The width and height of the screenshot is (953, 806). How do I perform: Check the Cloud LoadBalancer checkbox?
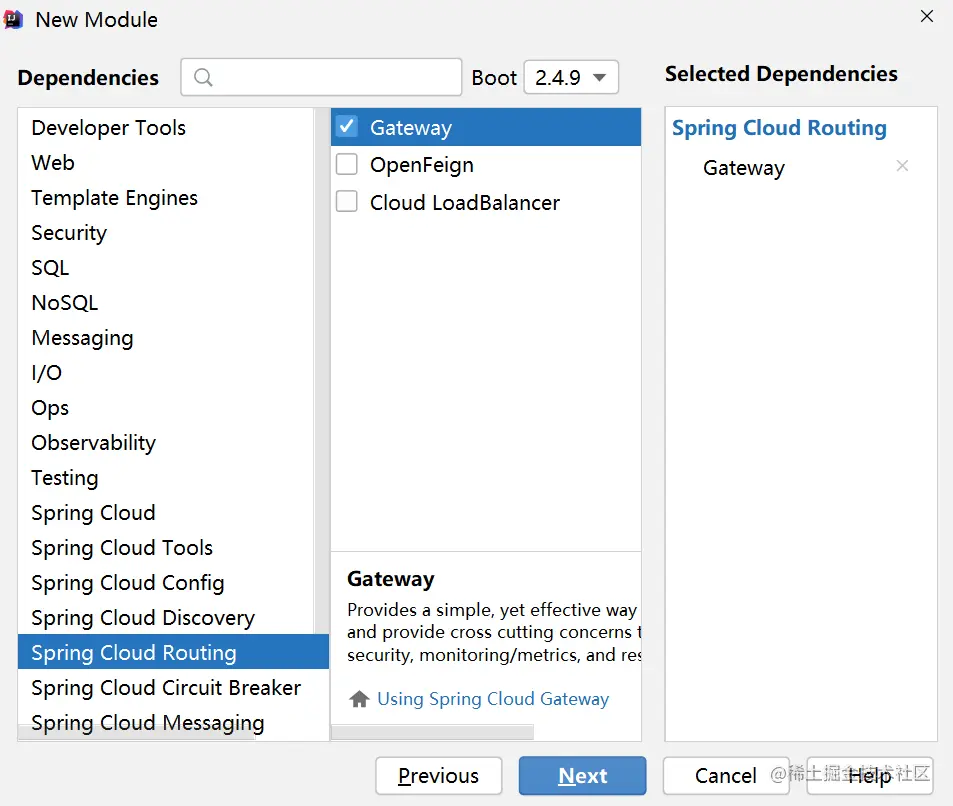click(x=347, y=202)
